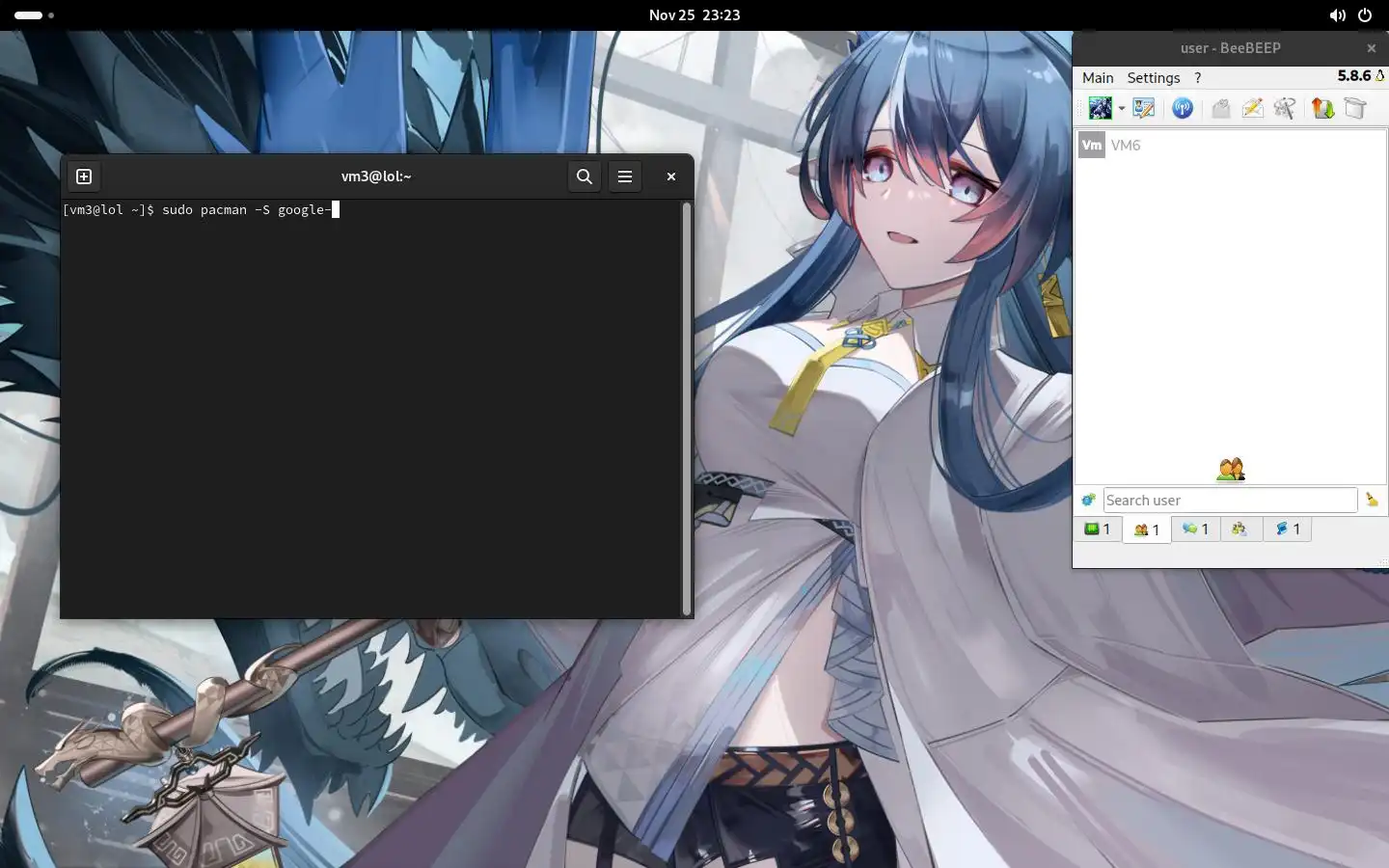
Task: Open the clock showing Nov 25 23:23
Action: pos(694,15)
